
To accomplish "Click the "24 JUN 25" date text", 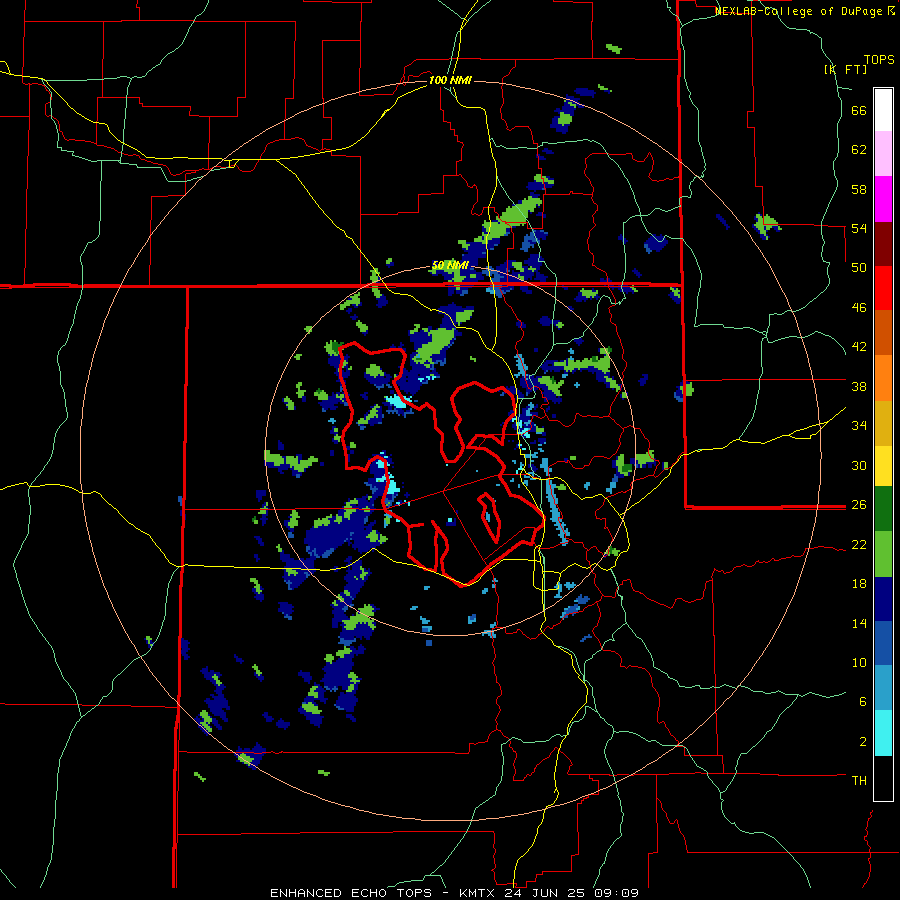I will click(x=546, y=893).
